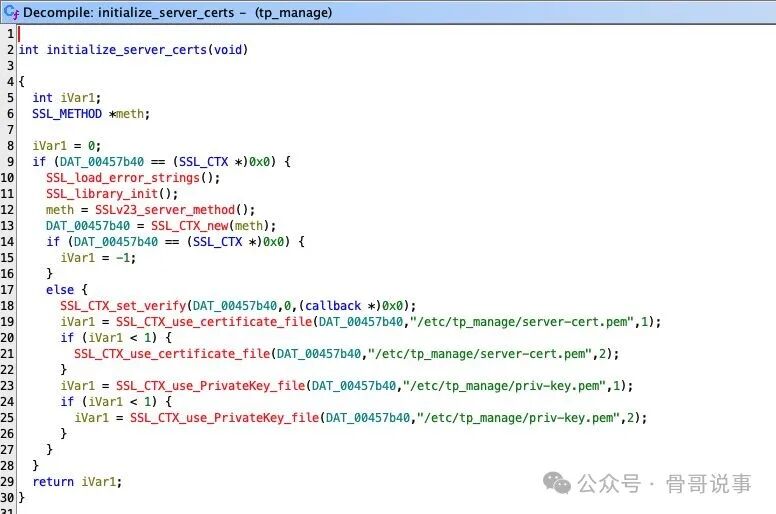Image resolution: width=776 pixels, height=514 pixels.
Task: Click the Decompile: initialize_server_certs title bar
Action: pos(388,12)
